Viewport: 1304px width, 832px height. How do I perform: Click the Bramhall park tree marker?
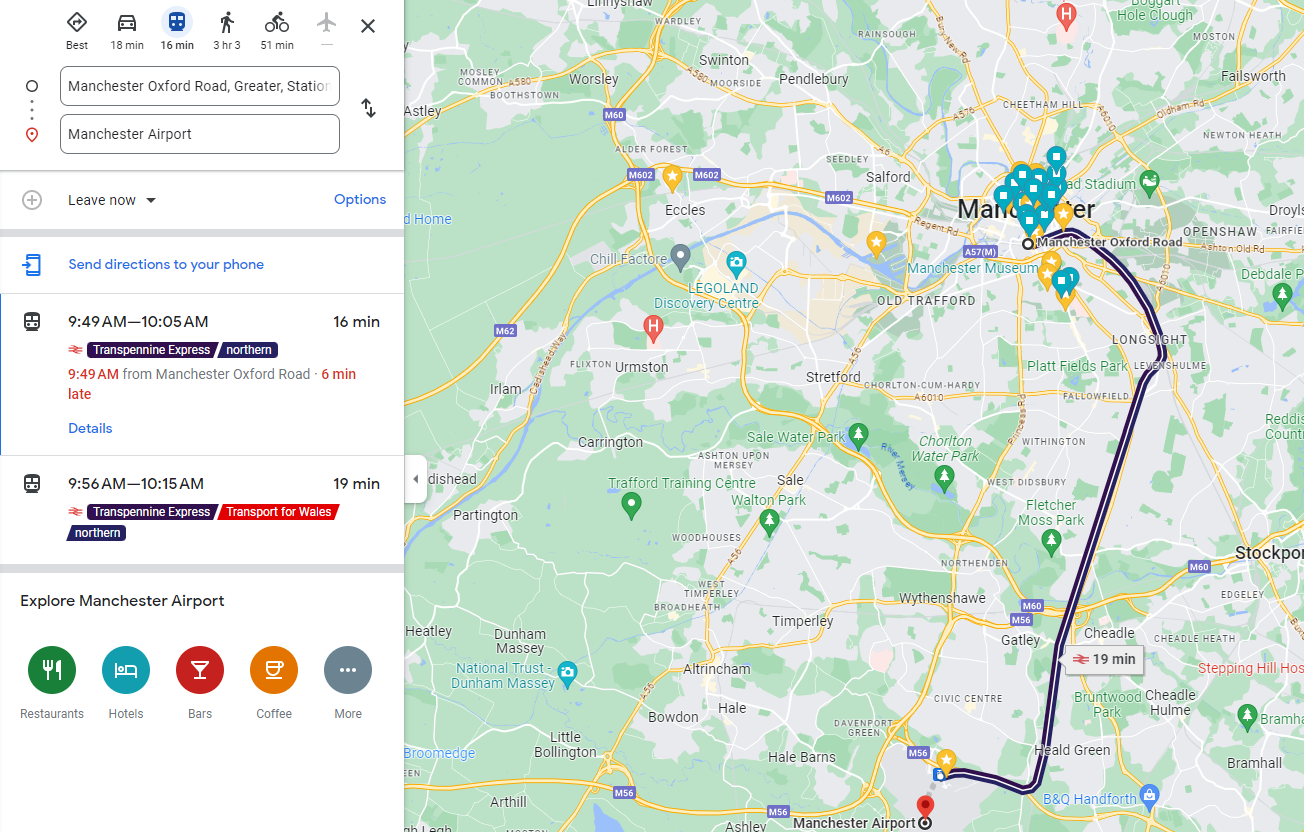[1247, 717]
